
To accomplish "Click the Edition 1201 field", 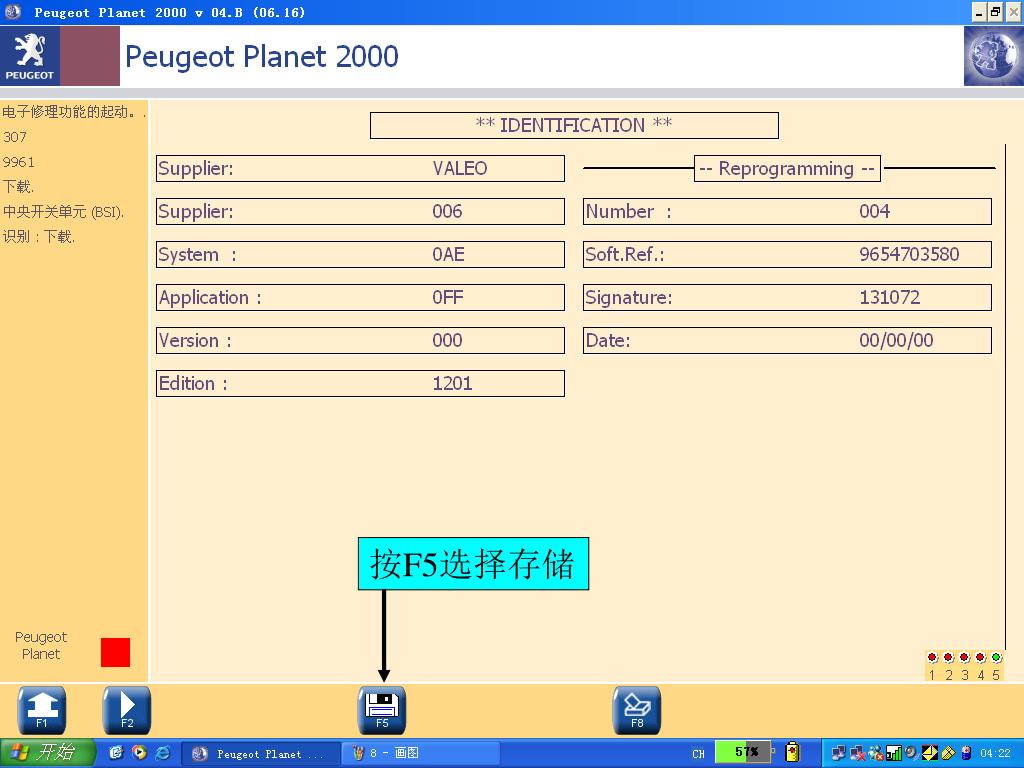I will pyautogui.click(x=360, y=383).
